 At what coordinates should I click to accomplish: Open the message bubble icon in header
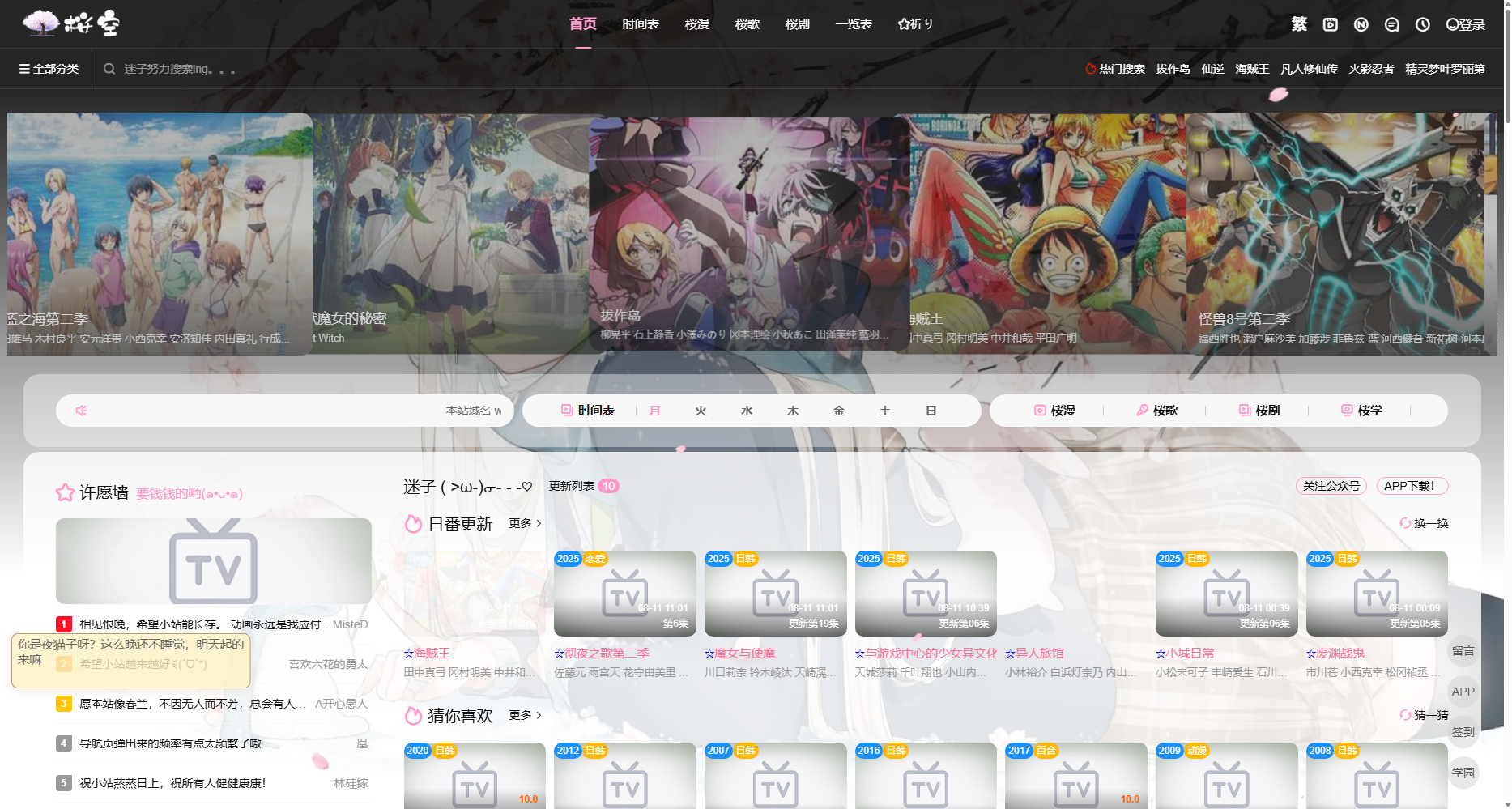click(x=1391, y=24)
